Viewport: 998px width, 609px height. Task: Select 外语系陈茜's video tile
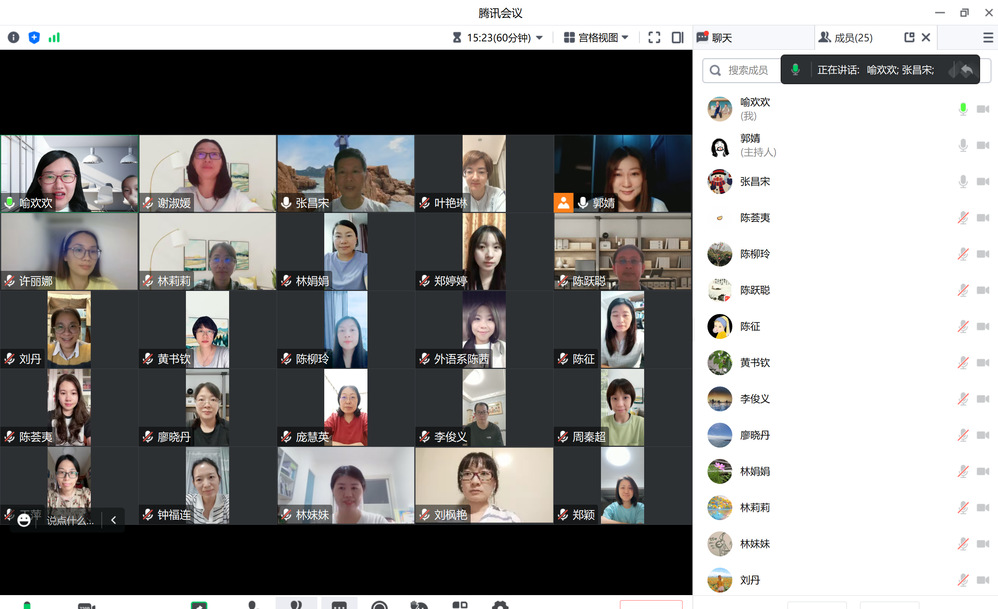tap(484, 330)
